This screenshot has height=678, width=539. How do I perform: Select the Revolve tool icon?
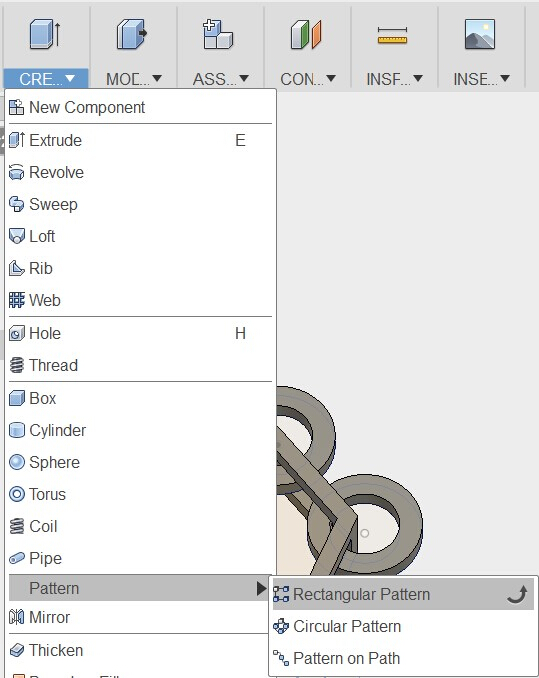tap(16, 172)
